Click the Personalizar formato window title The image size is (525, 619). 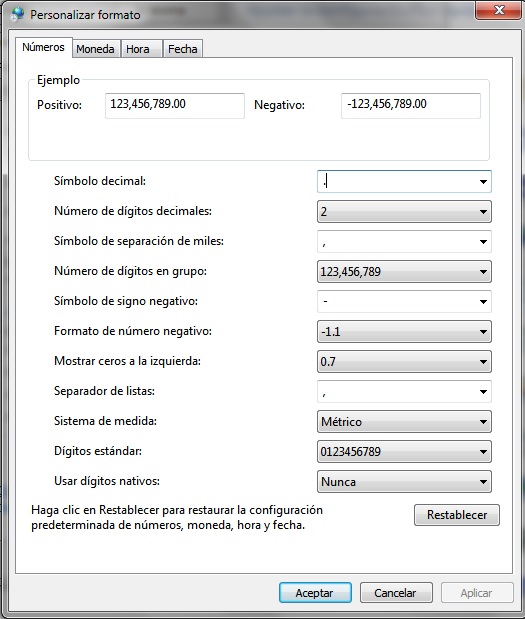coord(85,15)
